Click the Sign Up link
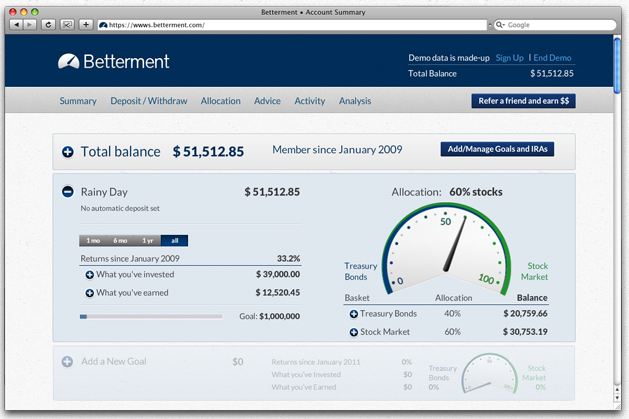Image resolution: width=629 pixels, height=419 pixels. (509, 58)
